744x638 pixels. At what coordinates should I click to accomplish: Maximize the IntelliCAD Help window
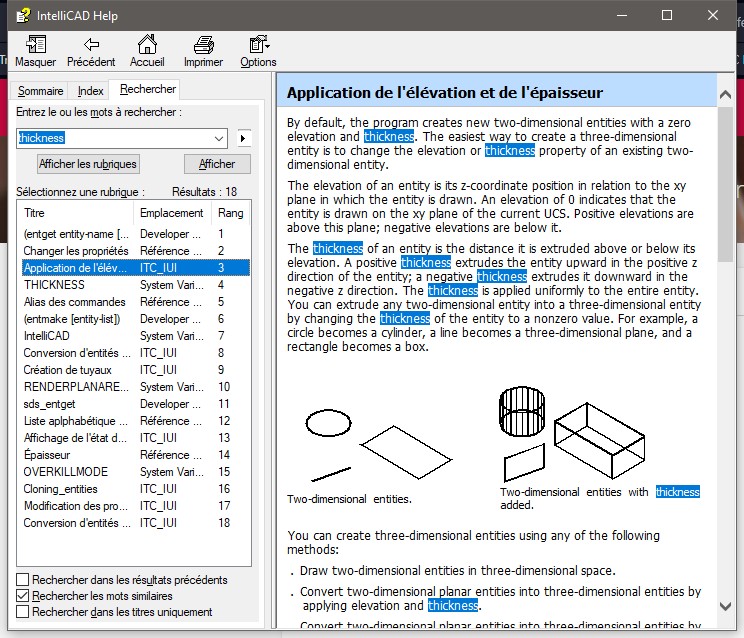pos(667,15)
